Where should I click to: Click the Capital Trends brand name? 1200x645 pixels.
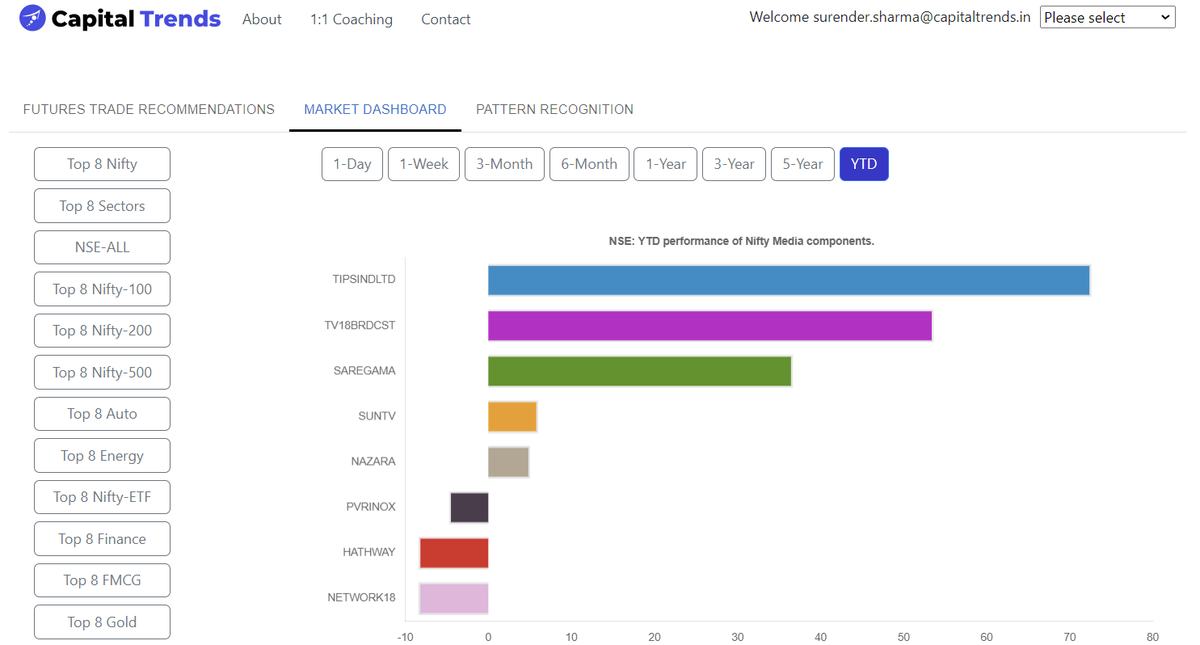click(136, 18)
